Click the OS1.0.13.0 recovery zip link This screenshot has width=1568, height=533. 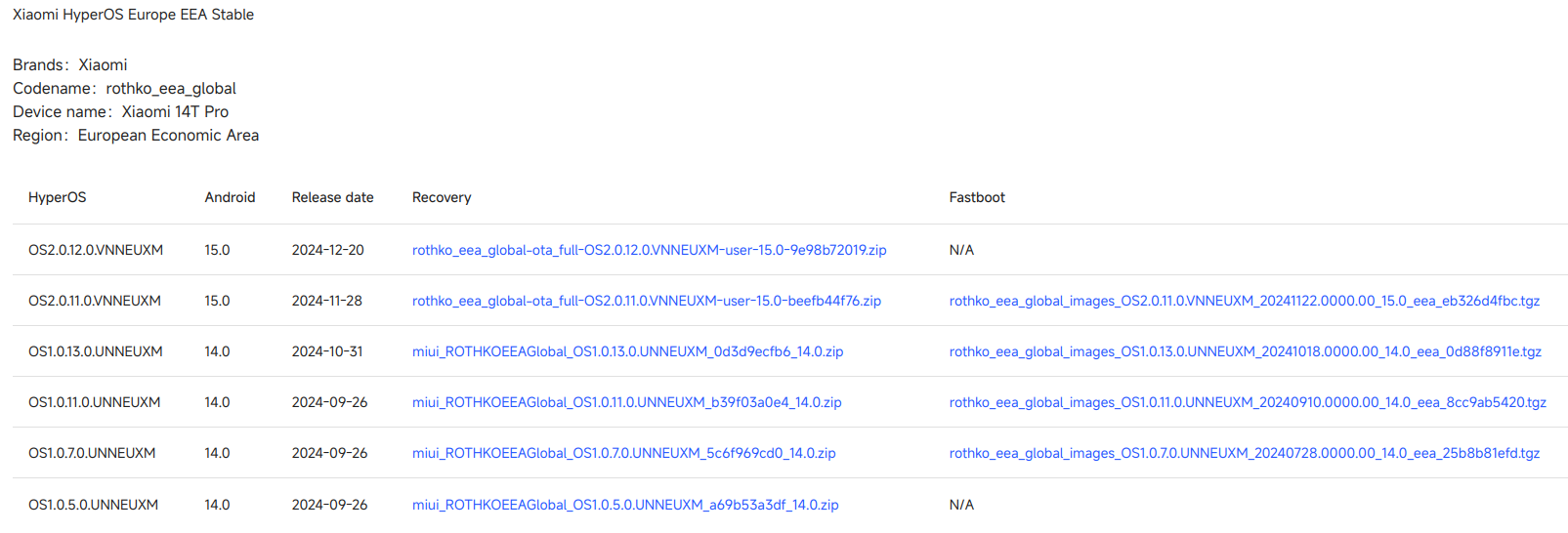[627, 351]
